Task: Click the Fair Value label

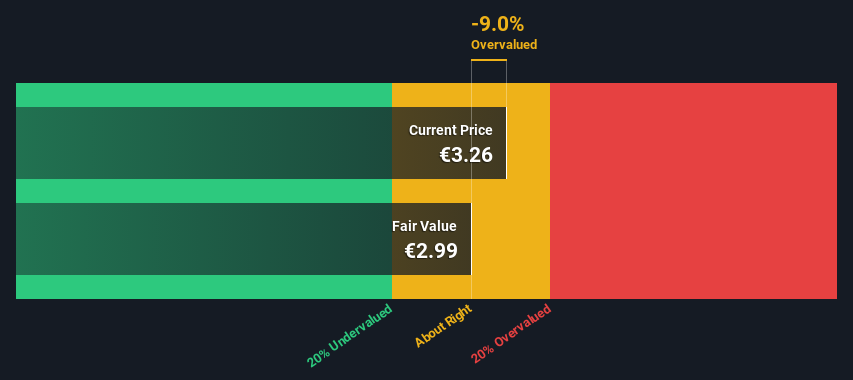Action: 424,226
